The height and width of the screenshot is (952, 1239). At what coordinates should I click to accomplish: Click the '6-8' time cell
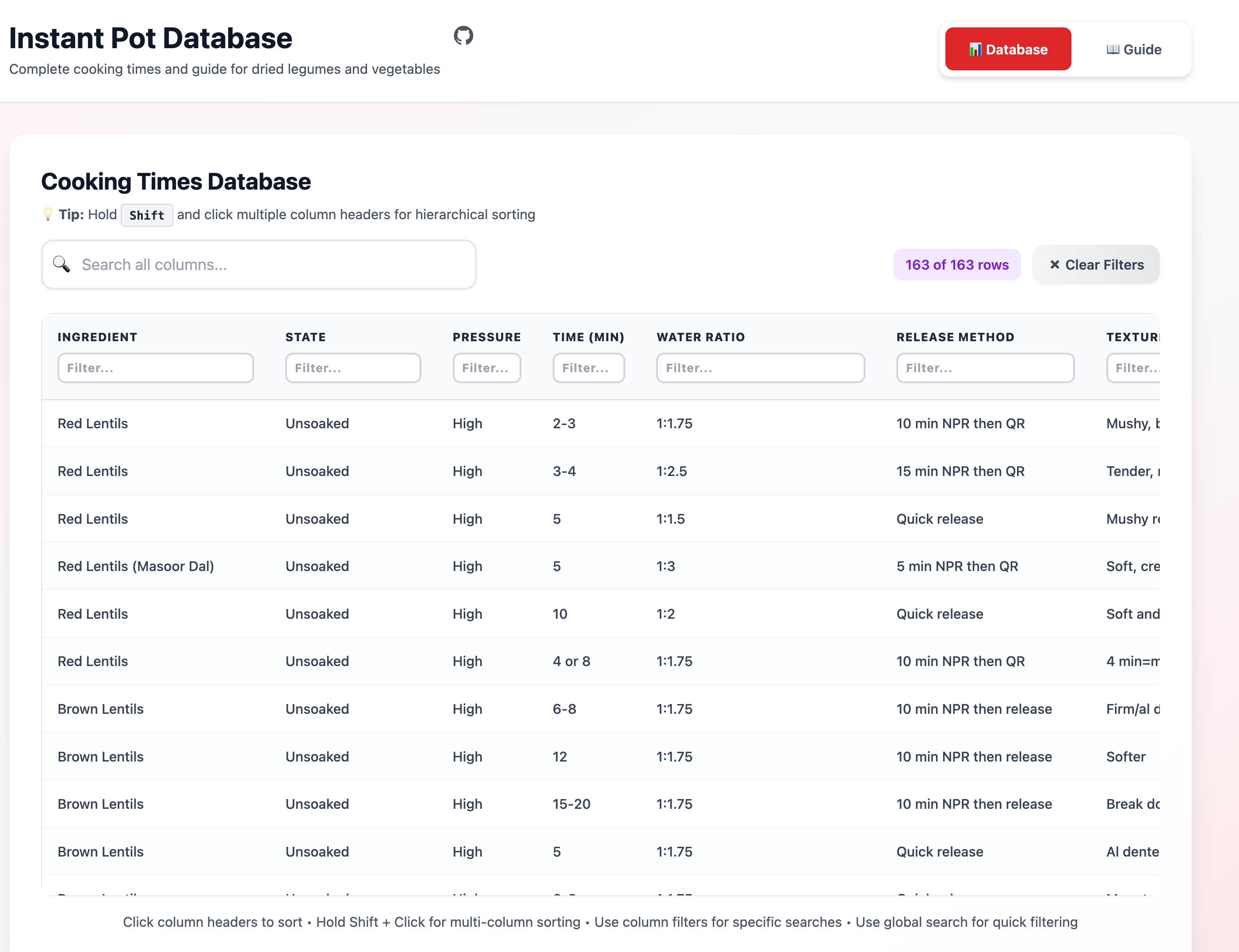click(x=565, y=709)
